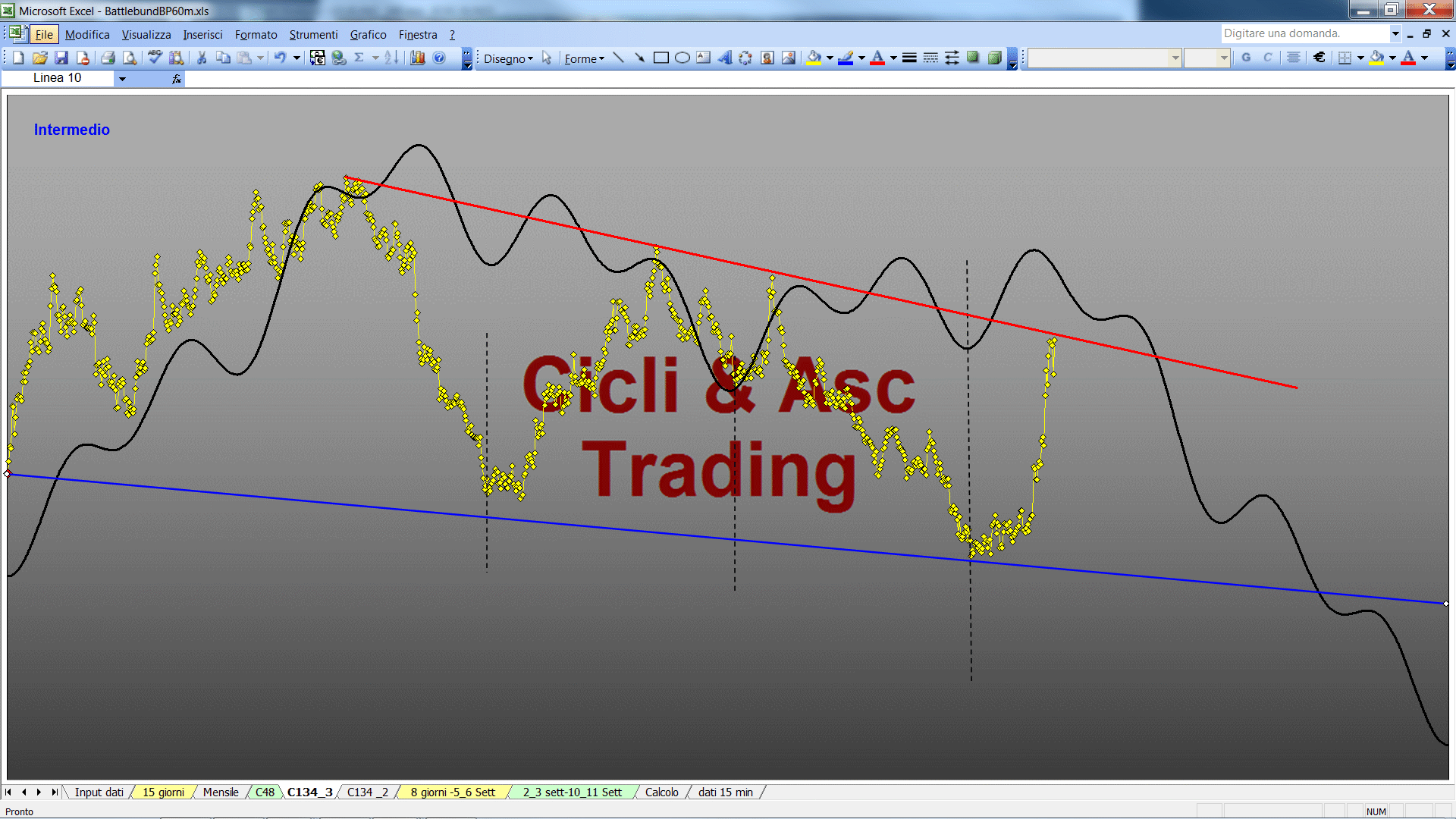Open Print Preview
Screen dimensions: 1456x819
(130, 58)
